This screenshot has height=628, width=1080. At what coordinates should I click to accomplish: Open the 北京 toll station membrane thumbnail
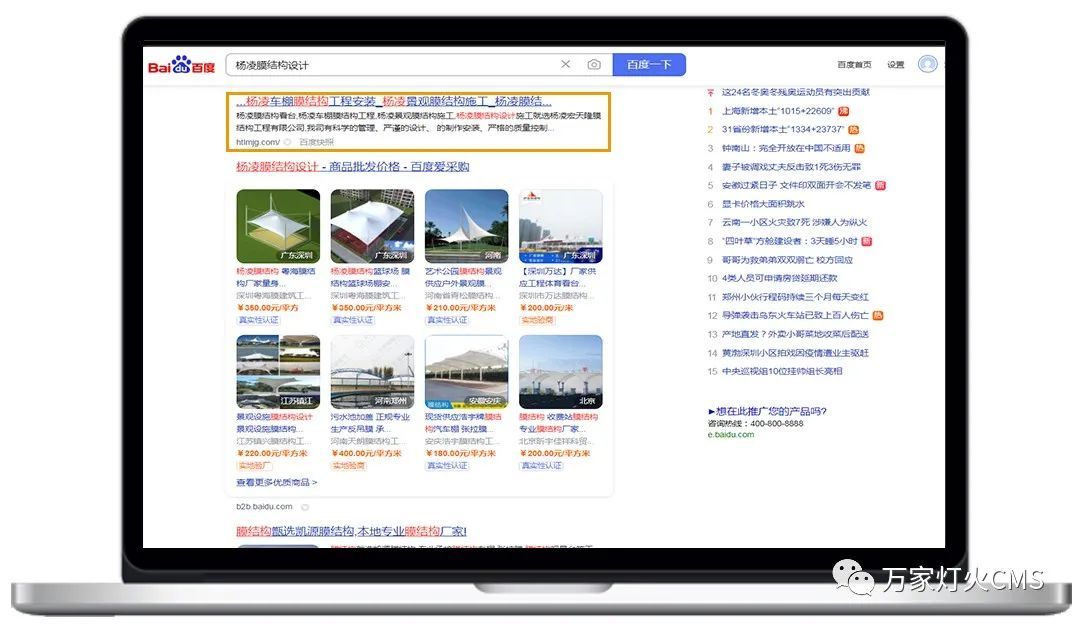(x=560, y=372)
